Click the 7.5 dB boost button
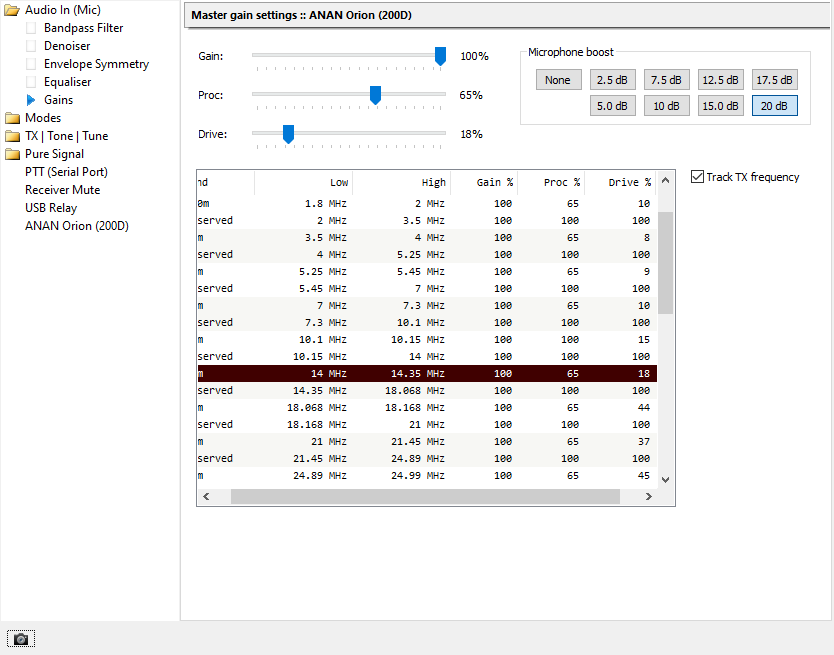This screenshot has height=655, width=834. tap(666, 80)
